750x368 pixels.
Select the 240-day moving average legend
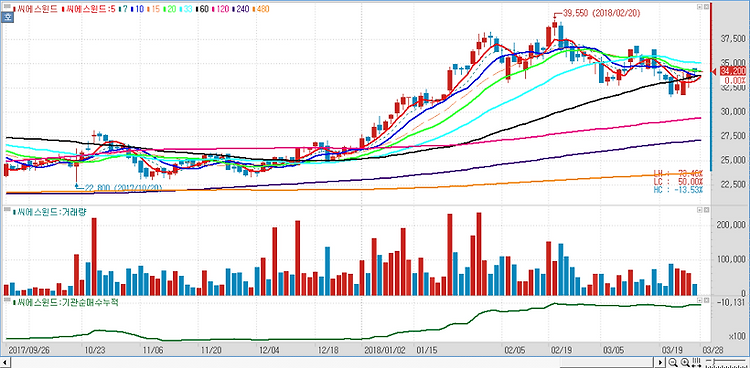241,9
